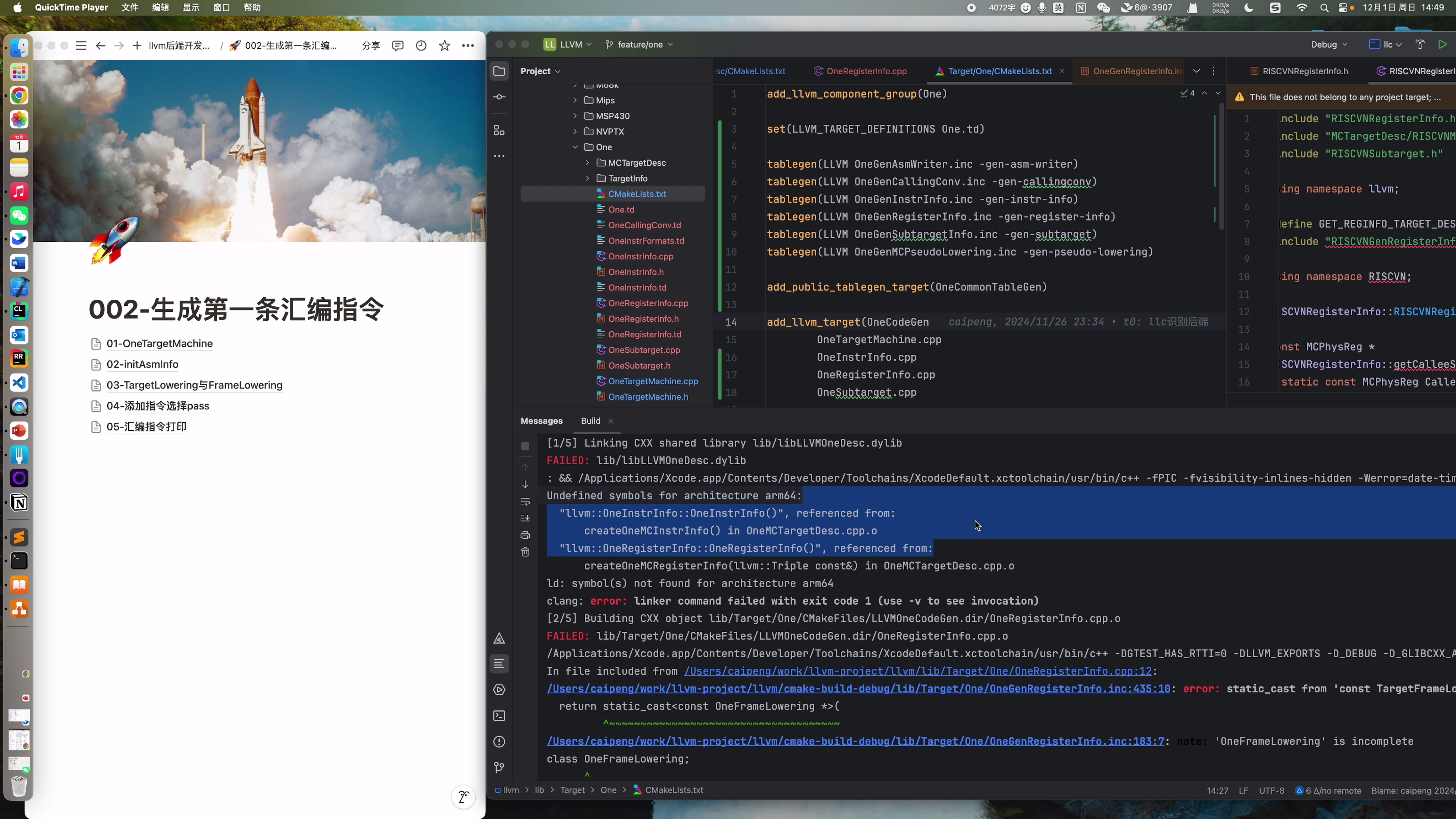Image resolution: width=1456 pixels, height=819 pixels.
Task: Open the Terminal tool window icon
Action: coord(499,716)
